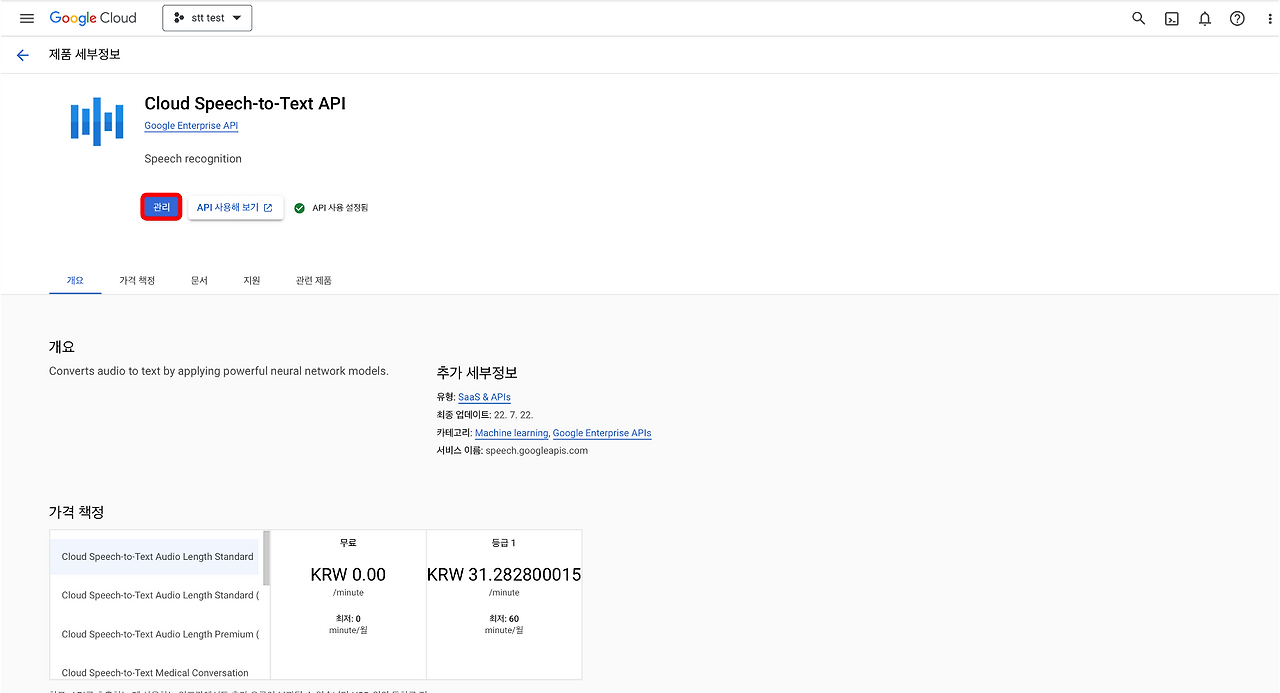This screenshot has width=1280, height=693.
Task: Go back using the blue back arrow
Action: pos(22,55)
